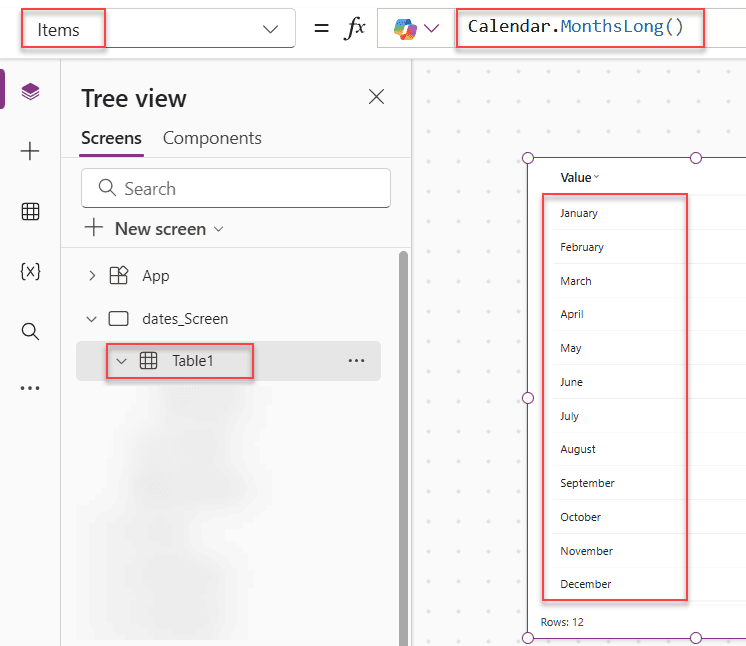Expand the App tree node
Viewport: 746px width, 646px height.
[x=92, y=275]
